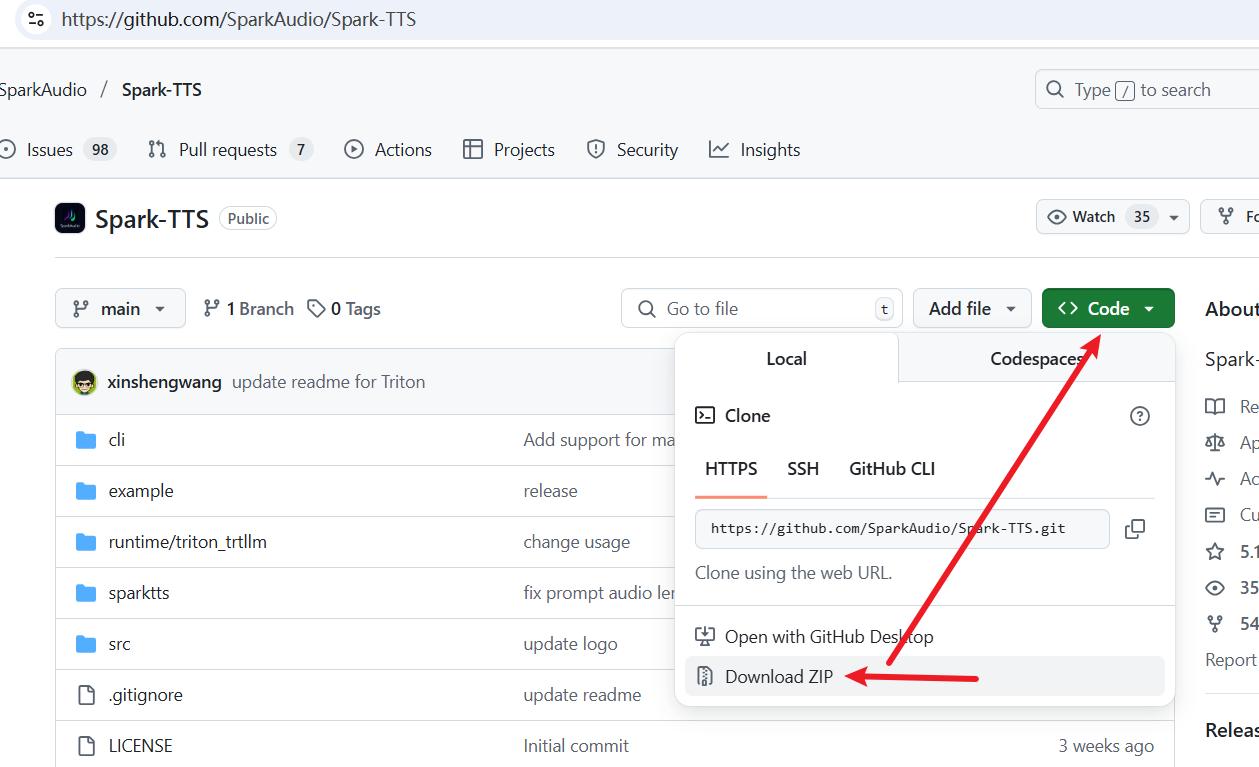Open the src folder
1259x767 pixels.
[x=119, y=644]
